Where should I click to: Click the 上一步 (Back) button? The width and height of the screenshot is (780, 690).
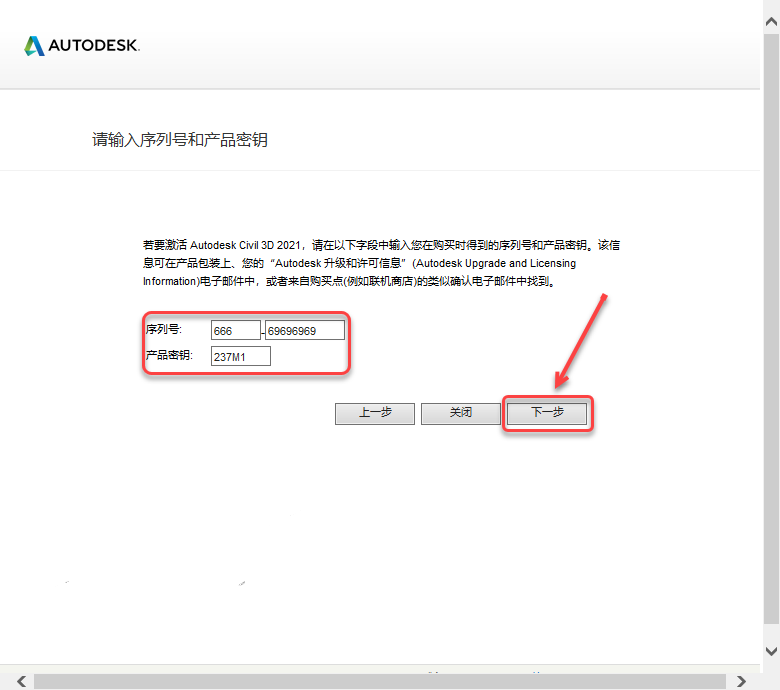375,413
